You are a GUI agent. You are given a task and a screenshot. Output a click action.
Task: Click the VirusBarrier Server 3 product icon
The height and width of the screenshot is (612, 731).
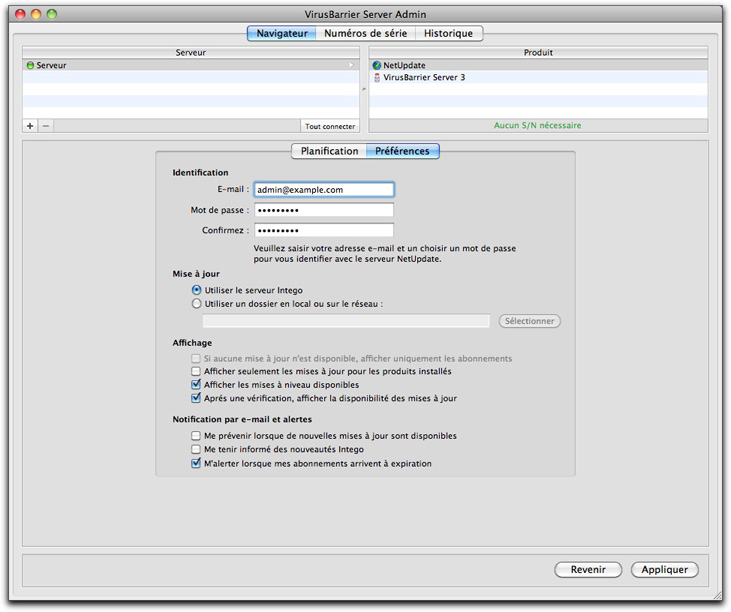[377, 77]
